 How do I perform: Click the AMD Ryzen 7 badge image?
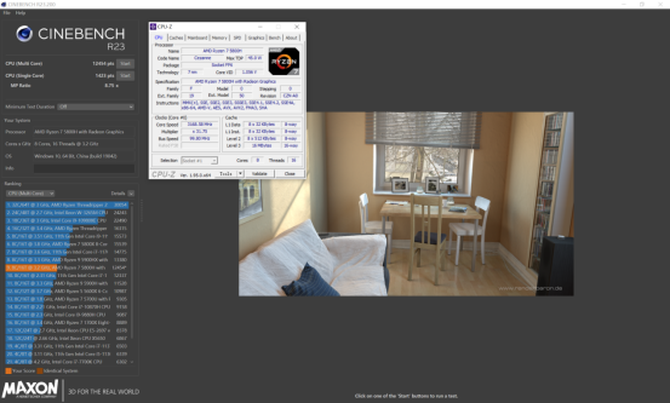(284, 61)
